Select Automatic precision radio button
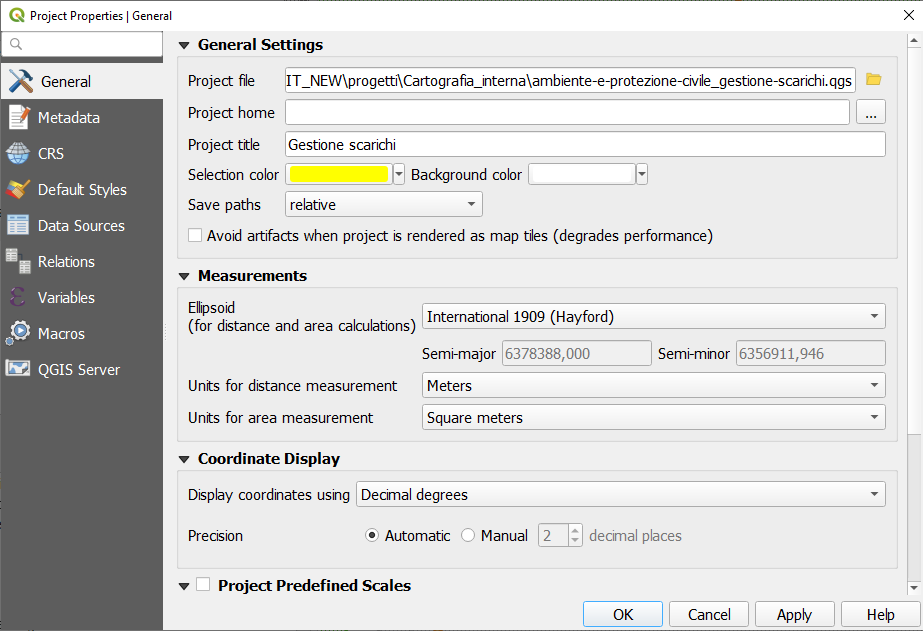The image size is (923, 631). 371,536
